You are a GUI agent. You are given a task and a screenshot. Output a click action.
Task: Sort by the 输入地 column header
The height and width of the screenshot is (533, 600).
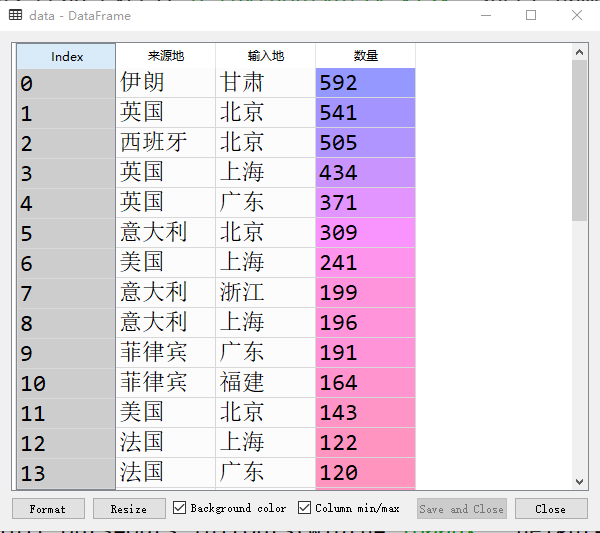(x=266, y=56)
